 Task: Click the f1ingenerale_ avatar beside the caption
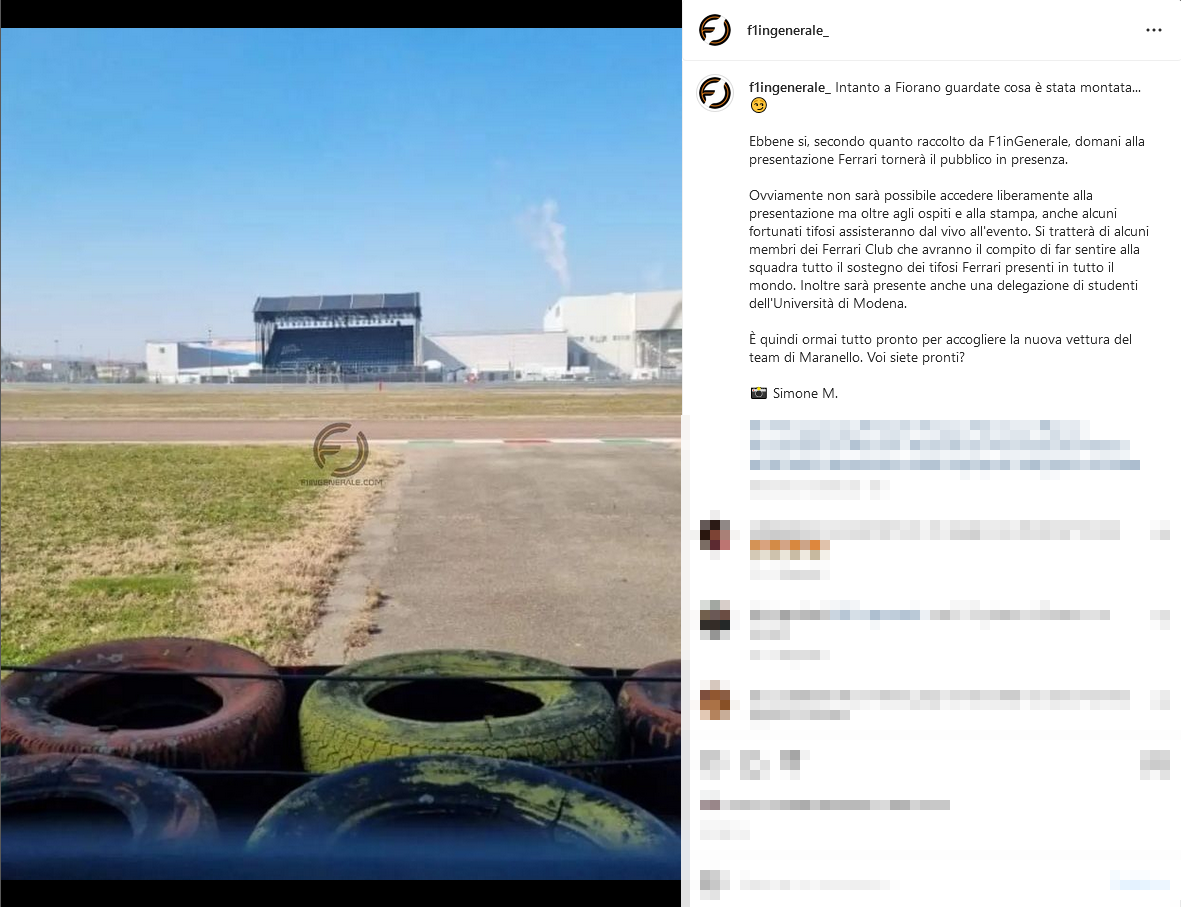[714, 93]
